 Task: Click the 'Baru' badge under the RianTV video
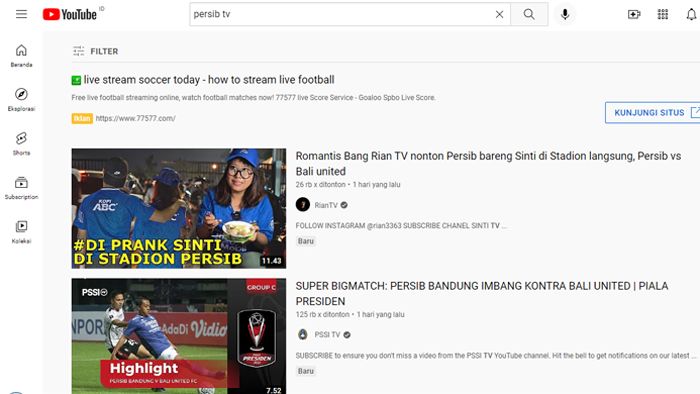point(306,241)
